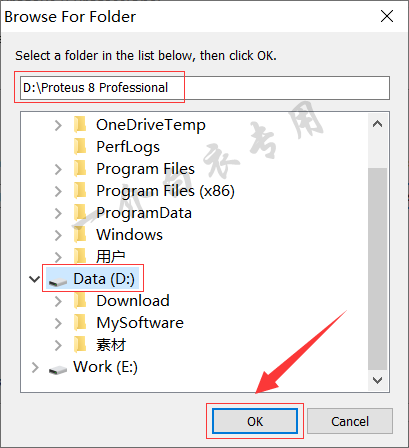This screenshot has width=409, height=448.
Task: Select the 用户 folder item
Action: pos(111,257)
